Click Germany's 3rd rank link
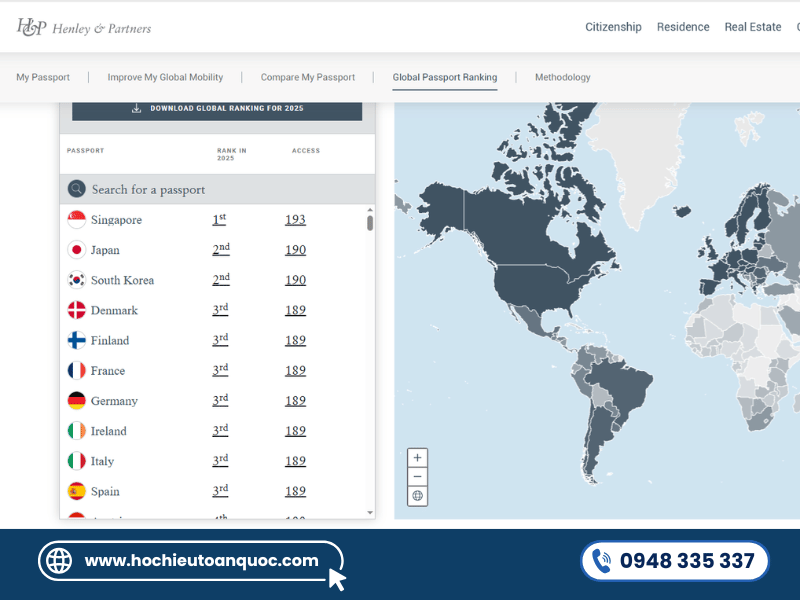The image size is (800, 600). [220, 400]
